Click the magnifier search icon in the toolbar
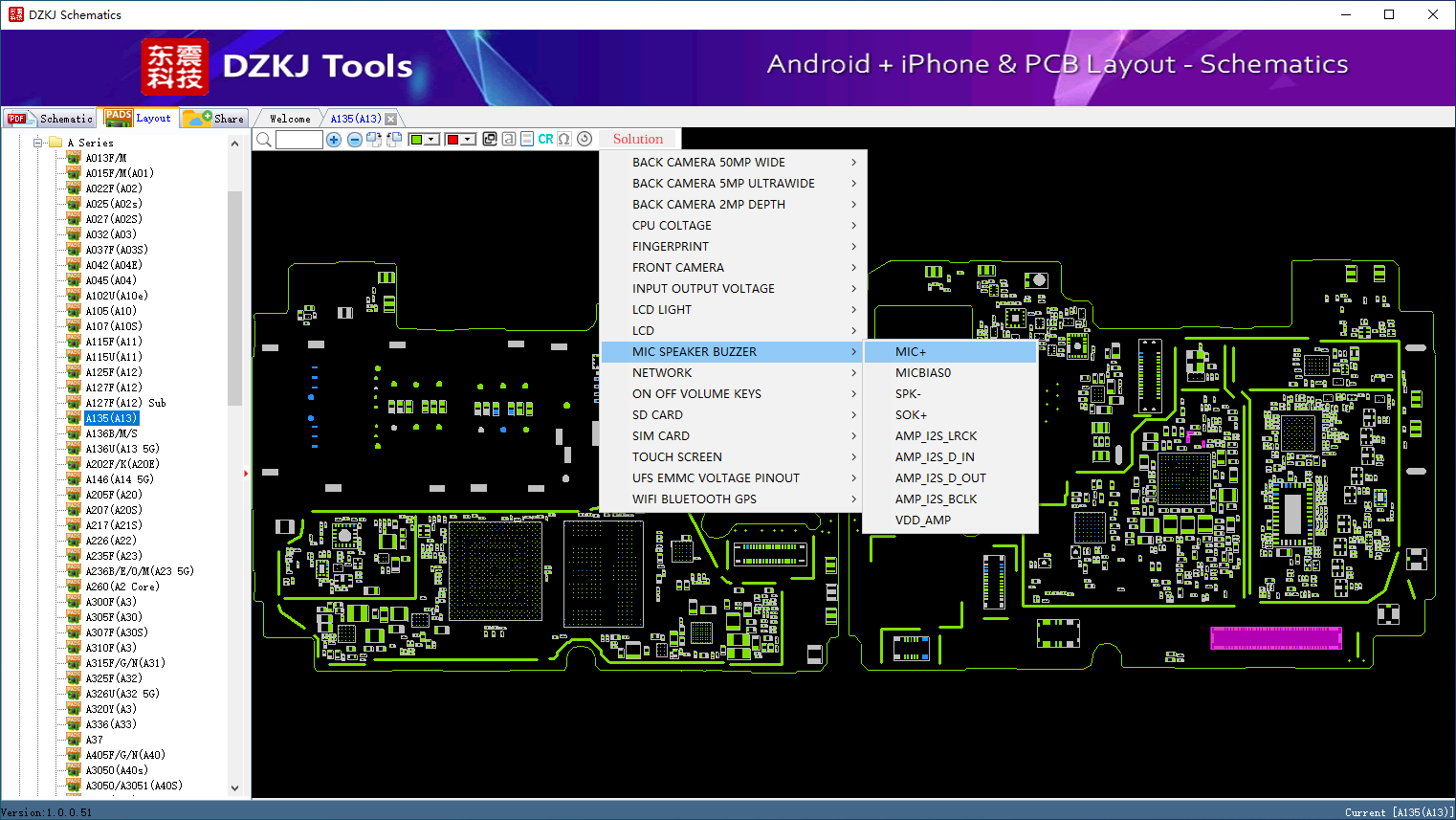The image size is (1456, 820). (264, 140)
